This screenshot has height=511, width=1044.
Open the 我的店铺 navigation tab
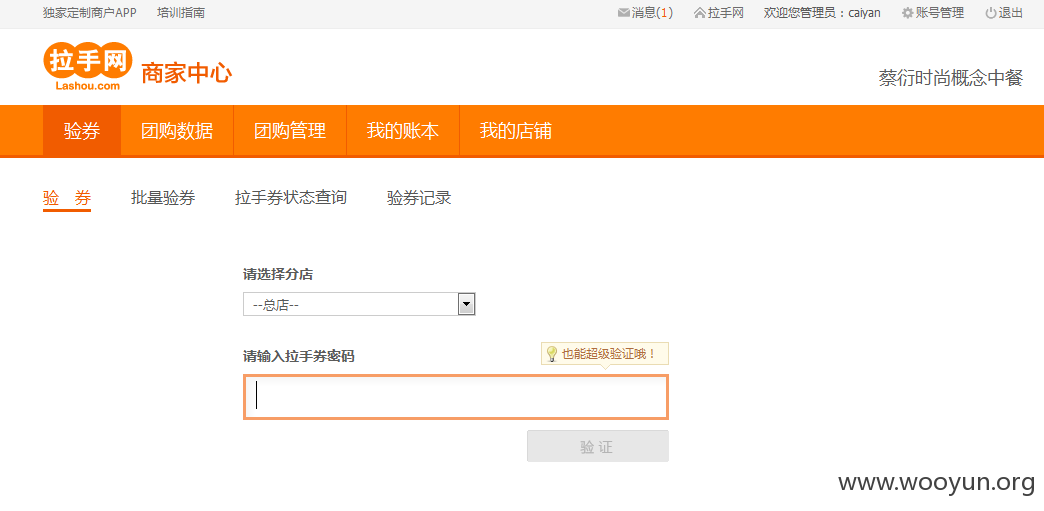(516, 131)
